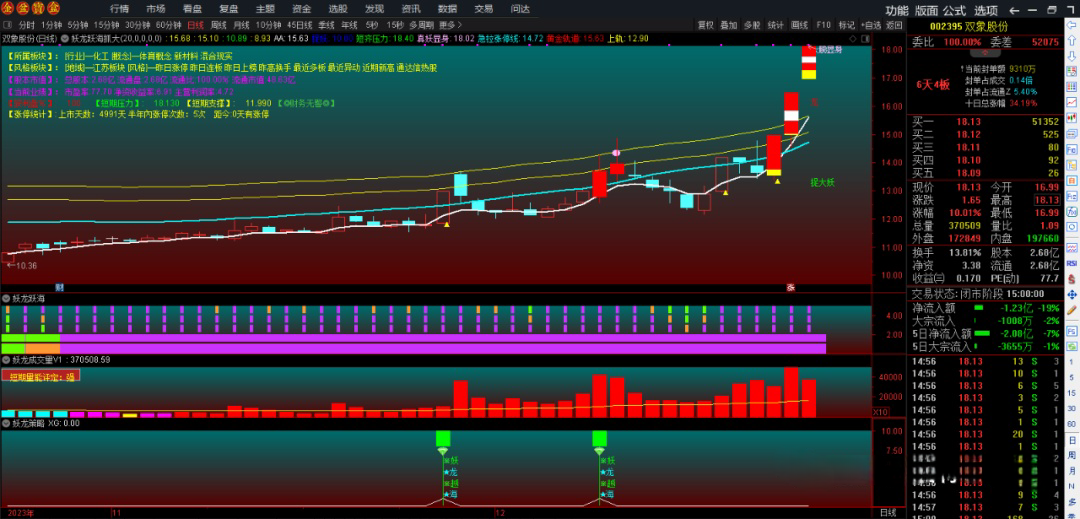The height and width of the screenshot is (519, 1080).
Task: Toggle the period toolbar icon left of 分时
Action: (x=8, y=25)
